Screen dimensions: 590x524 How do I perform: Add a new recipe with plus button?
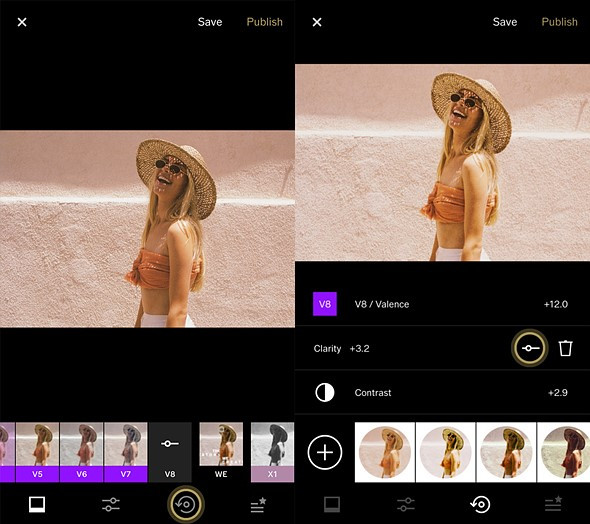coord(325,452)
